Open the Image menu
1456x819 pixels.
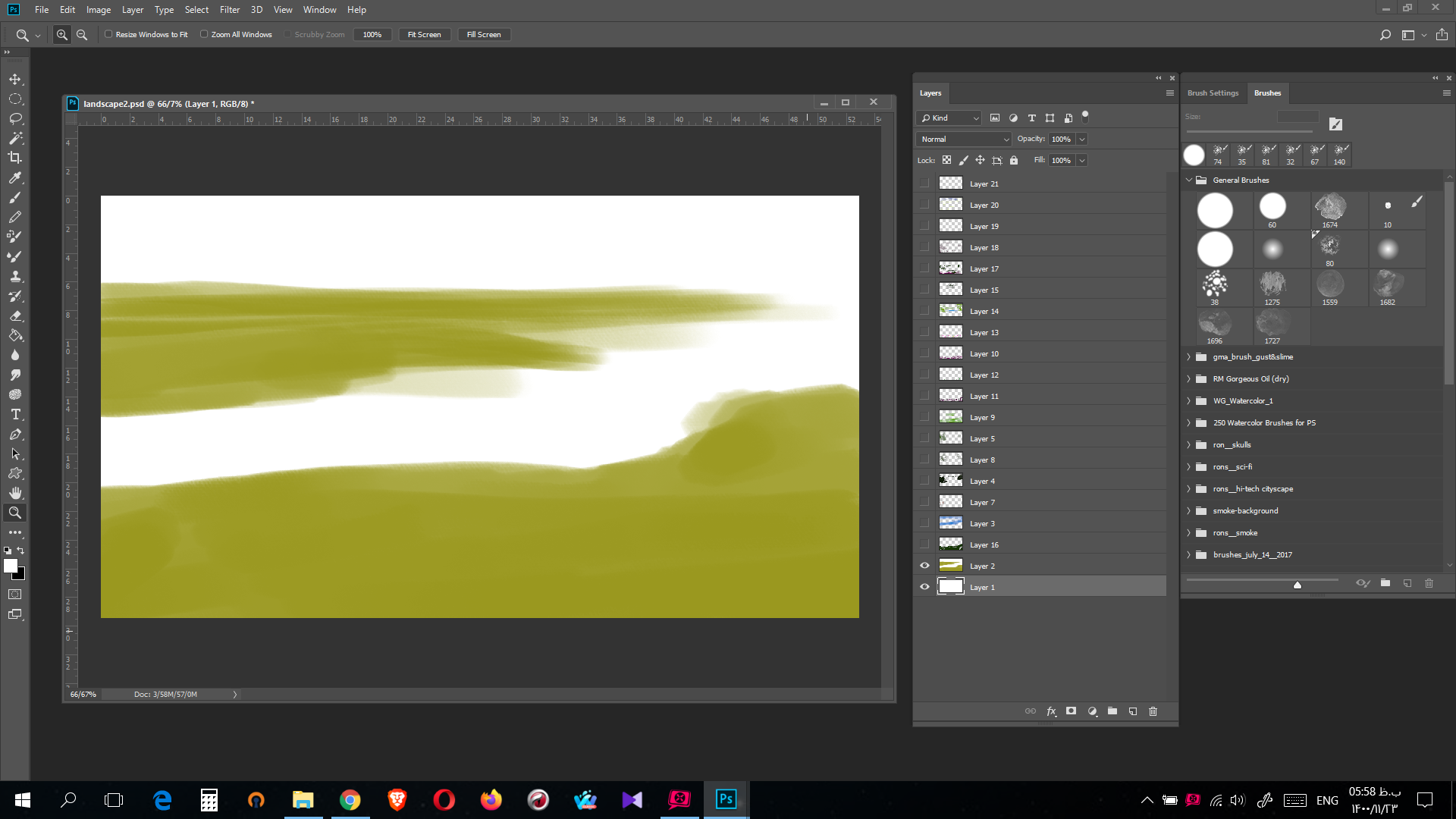click(99, 10)
